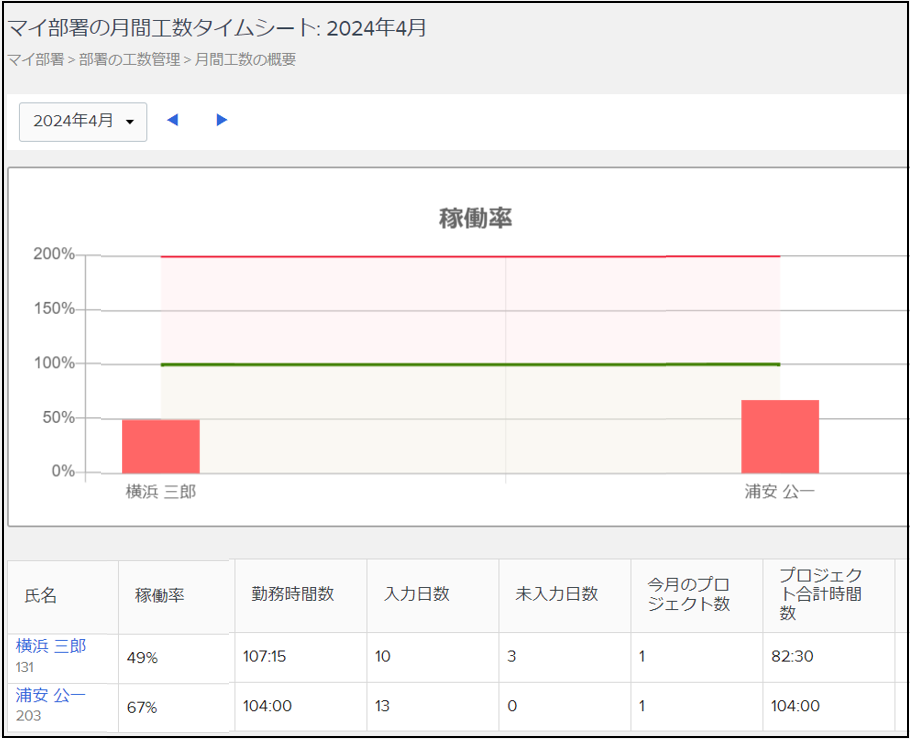Click the 浦安 公一 red bar in chart
910x739 pixels.
(x=780, y=436)
